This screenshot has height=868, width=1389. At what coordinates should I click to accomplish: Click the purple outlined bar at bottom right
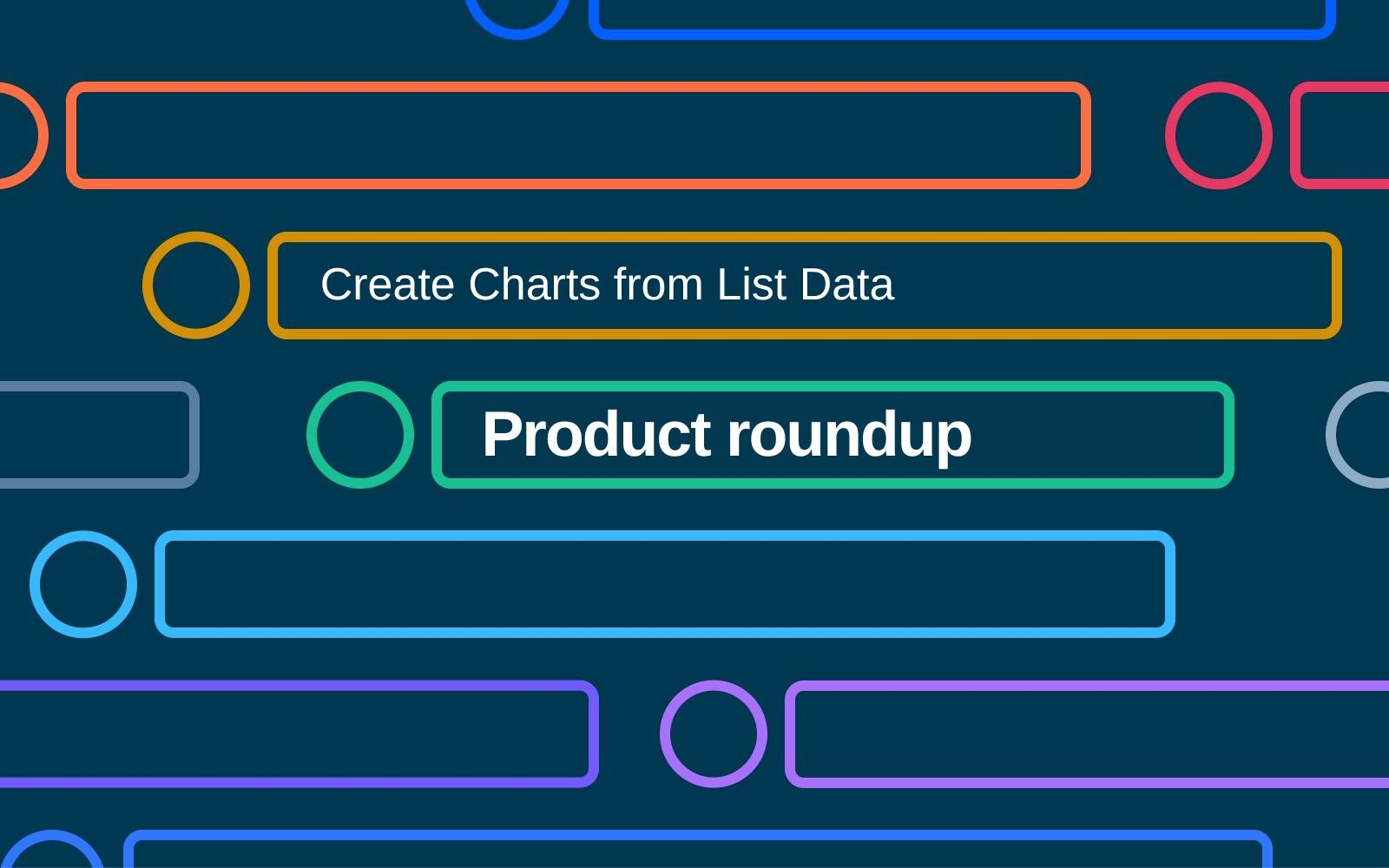1087,733
